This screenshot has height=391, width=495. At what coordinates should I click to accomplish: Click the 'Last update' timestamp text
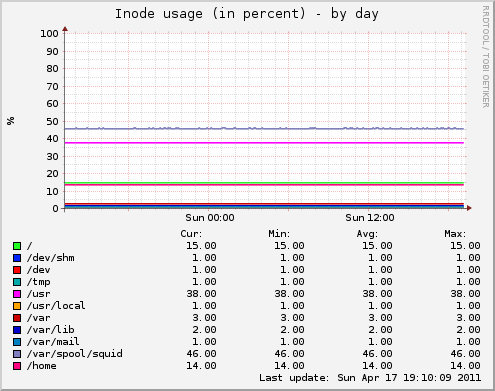370,378
